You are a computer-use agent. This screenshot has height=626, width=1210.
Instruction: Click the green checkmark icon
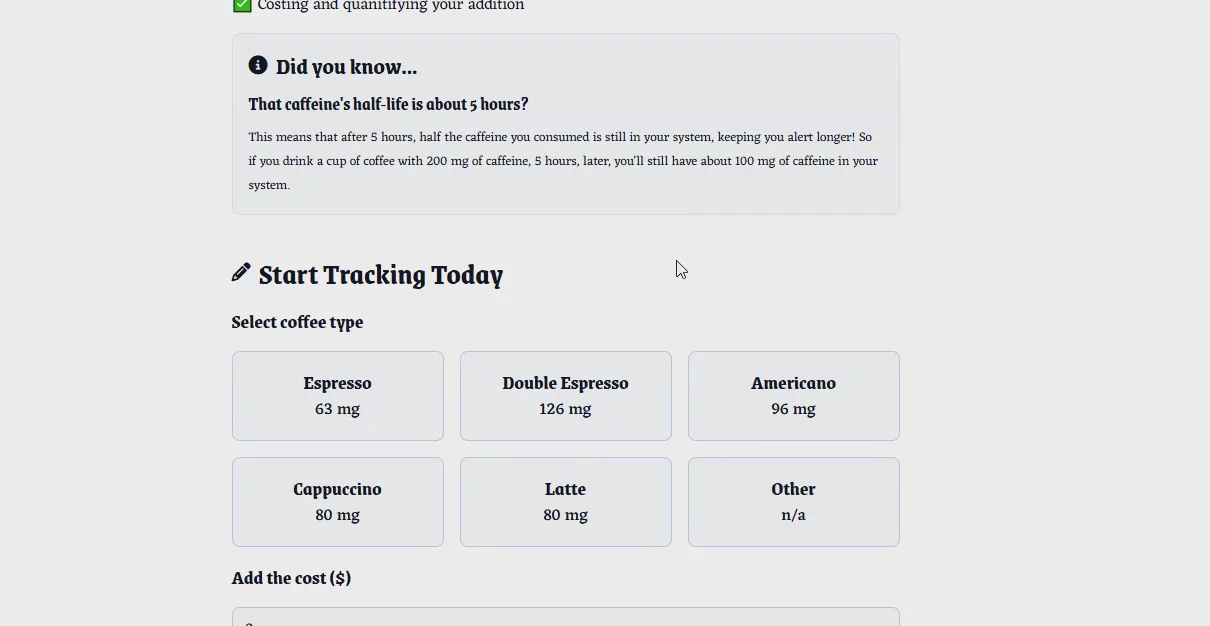pyautogui.click(x=242, y=5)
